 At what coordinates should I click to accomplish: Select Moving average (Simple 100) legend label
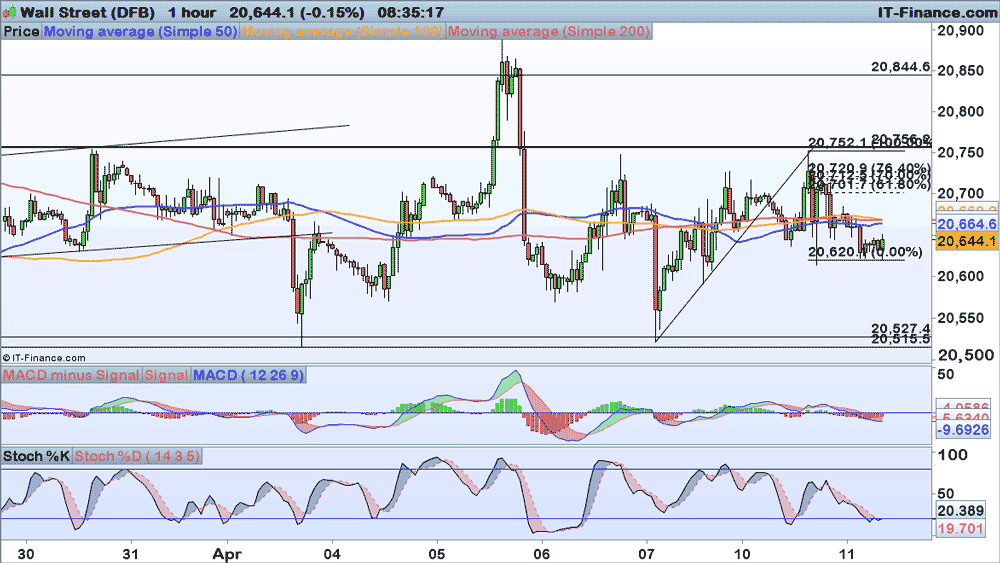pyautogui.click(x=342, y=31)
